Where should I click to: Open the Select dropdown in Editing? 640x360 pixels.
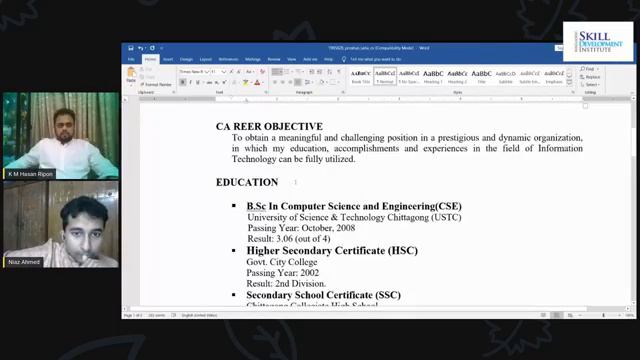point(590,84)
